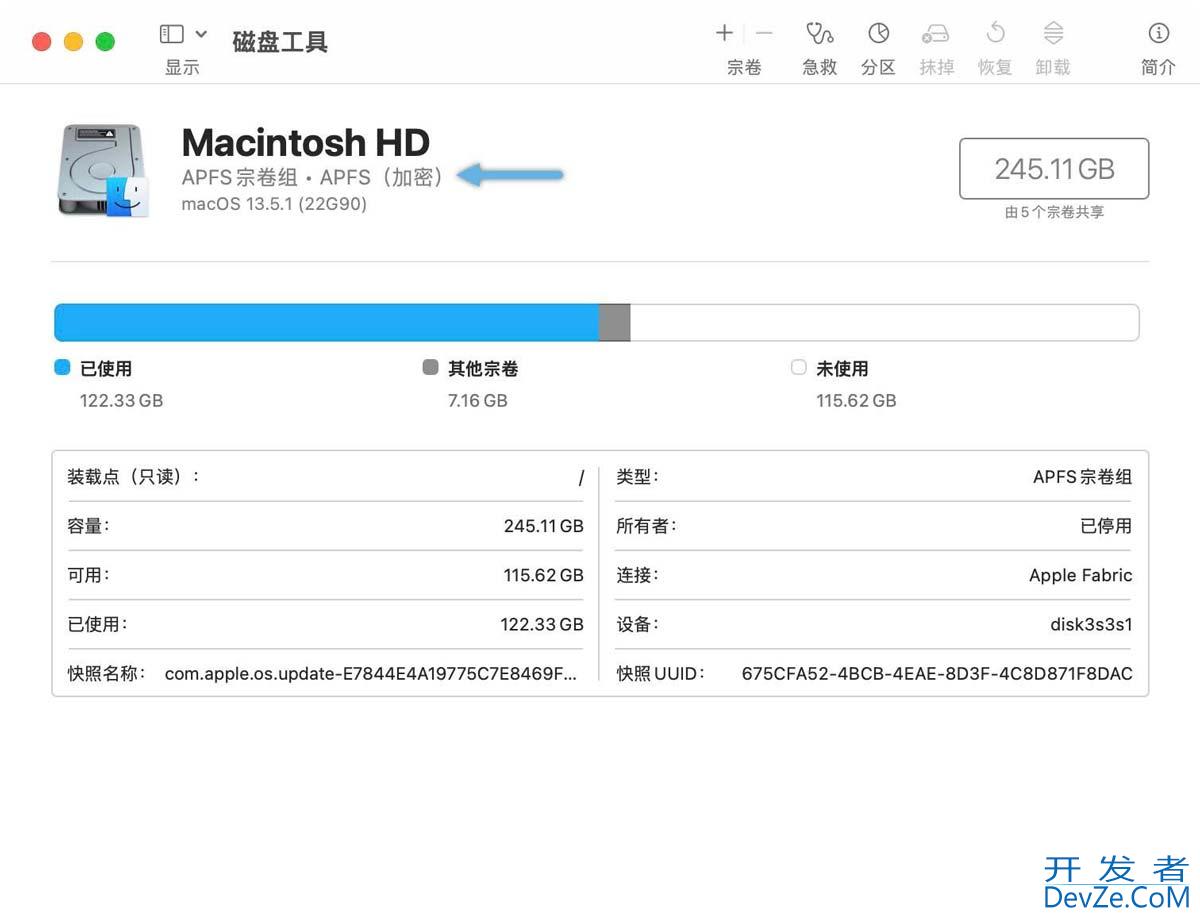
Task: Click the 容量 value 245.11 GB in table
Action: coord(543,526)
